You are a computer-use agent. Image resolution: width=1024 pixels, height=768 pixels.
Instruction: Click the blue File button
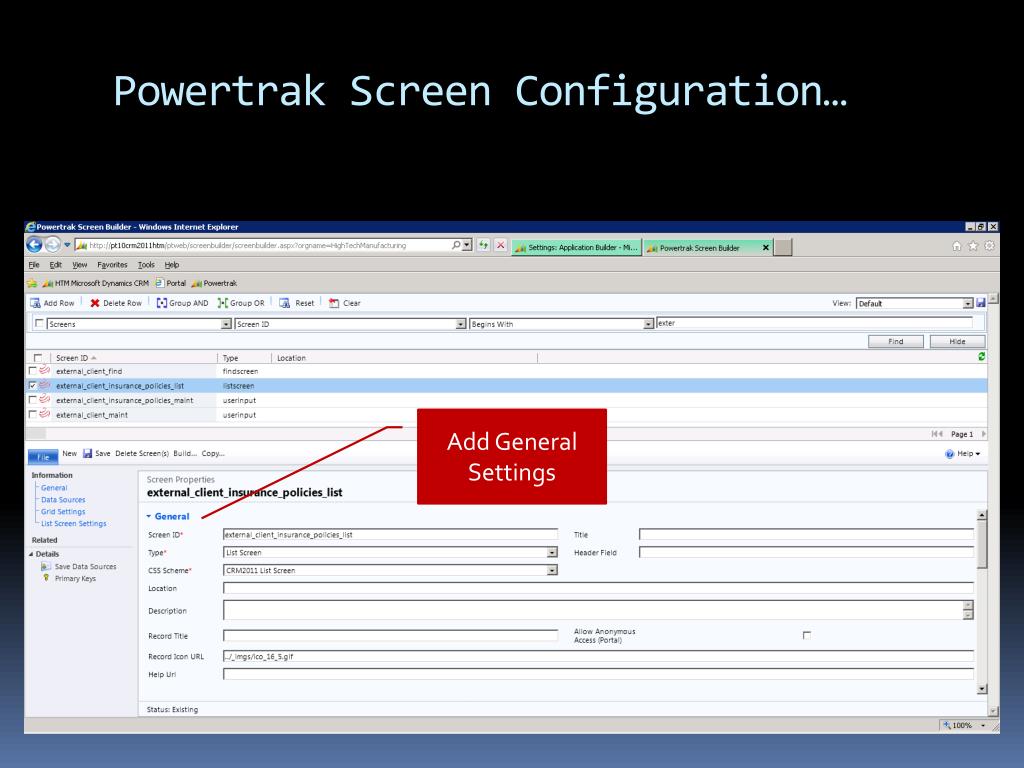tap(42, 456)
